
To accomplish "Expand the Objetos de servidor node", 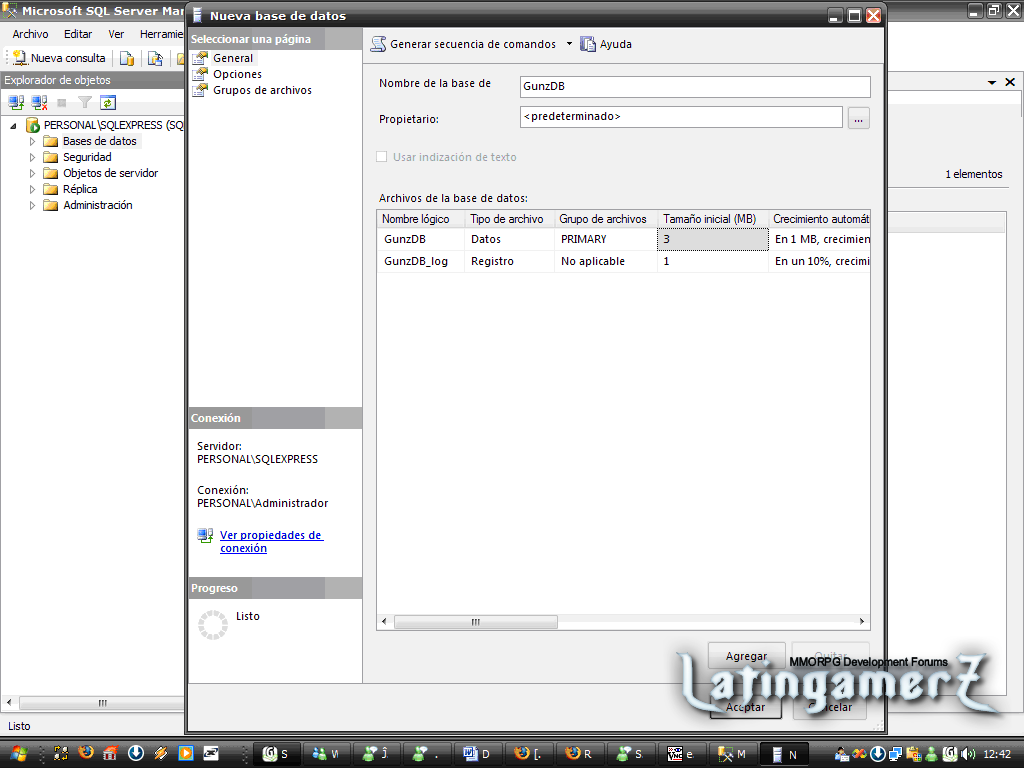I will 33,173.
